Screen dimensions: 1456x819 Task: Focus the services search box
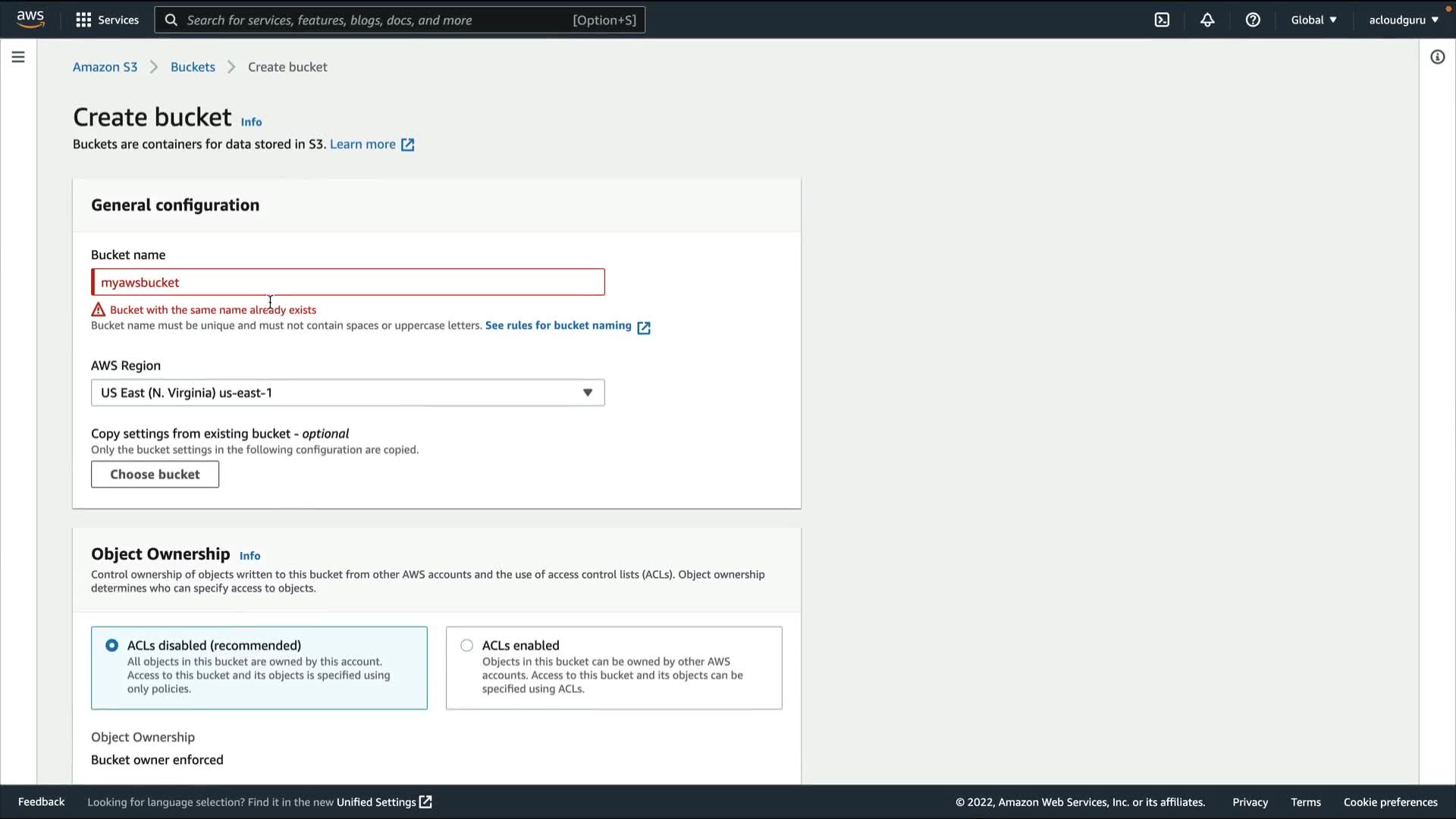[x=400, y=20]
